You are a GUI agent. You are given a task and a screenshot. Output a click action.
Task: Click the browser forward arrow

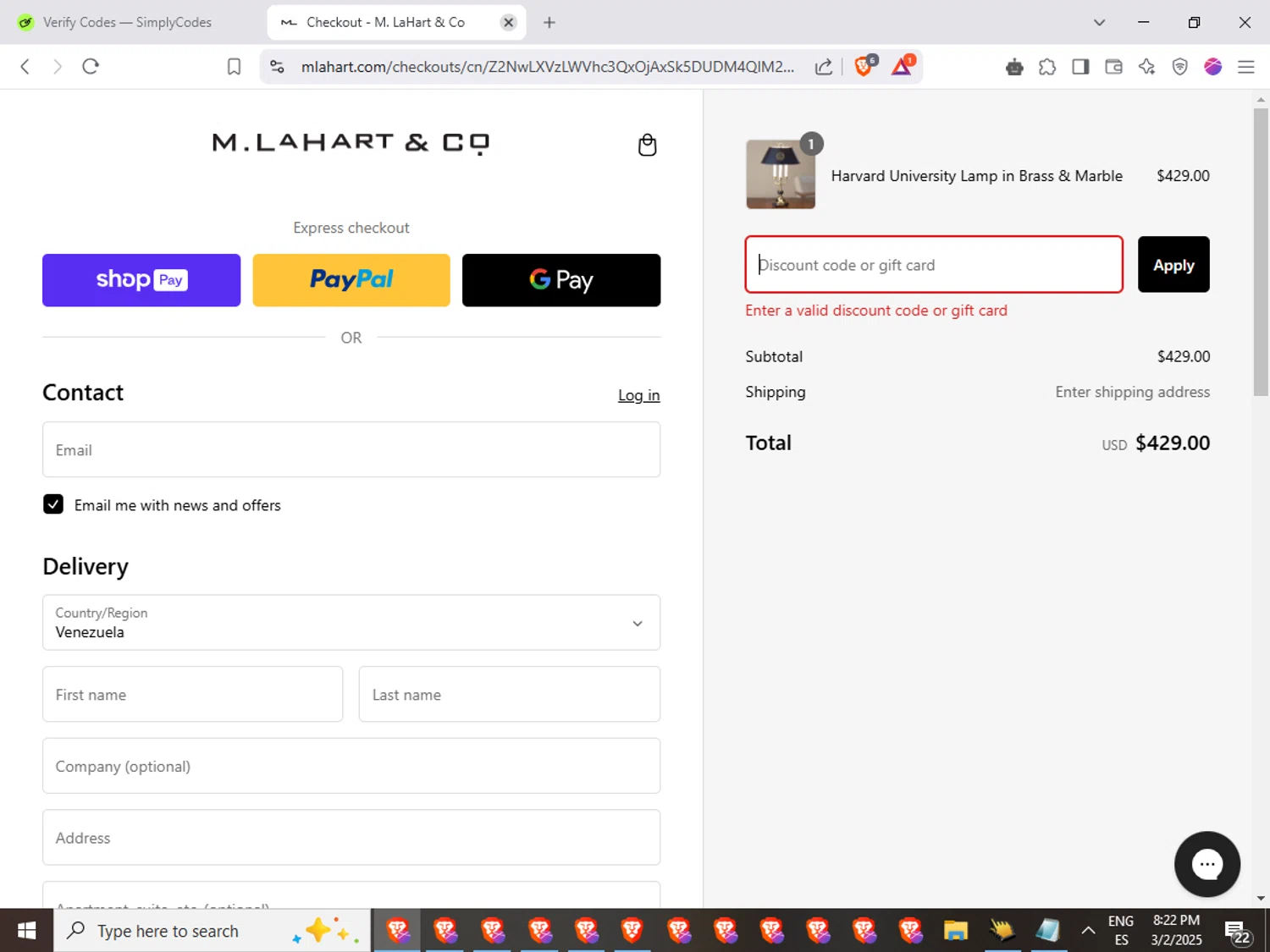click(58, 67)
